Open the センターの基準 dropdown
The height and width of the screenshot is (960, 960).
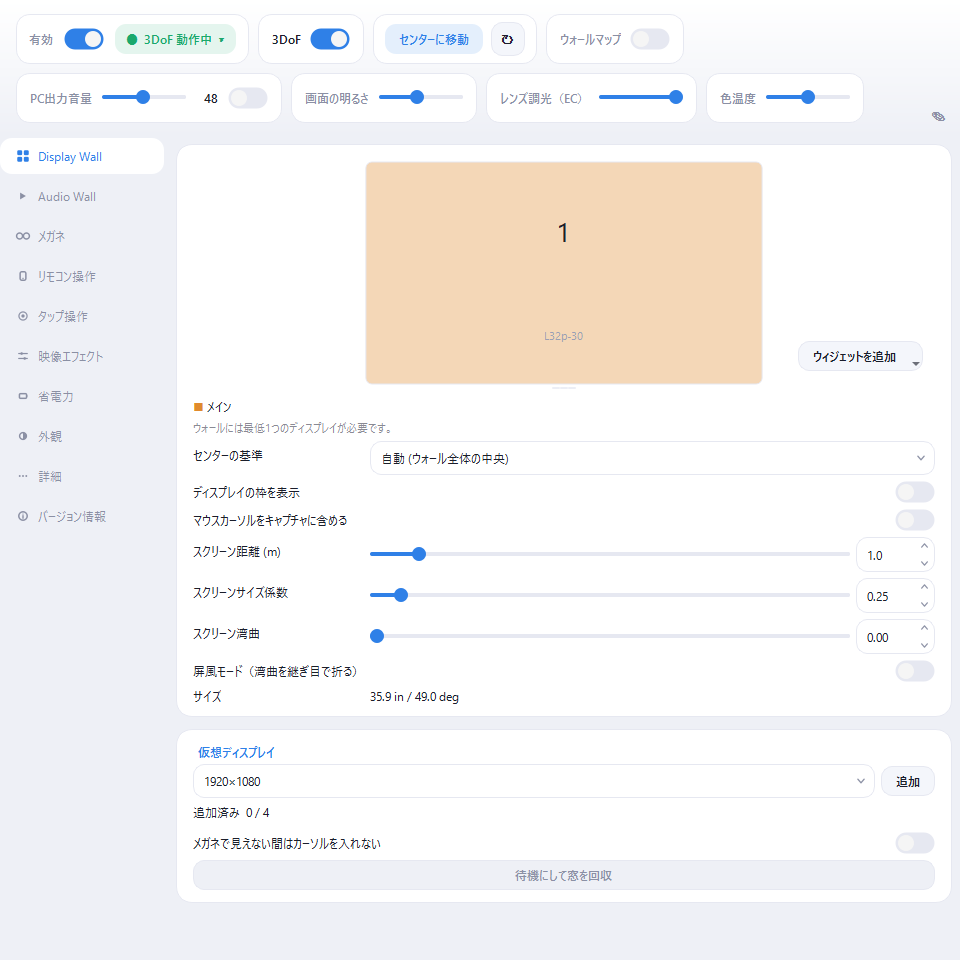652,458
